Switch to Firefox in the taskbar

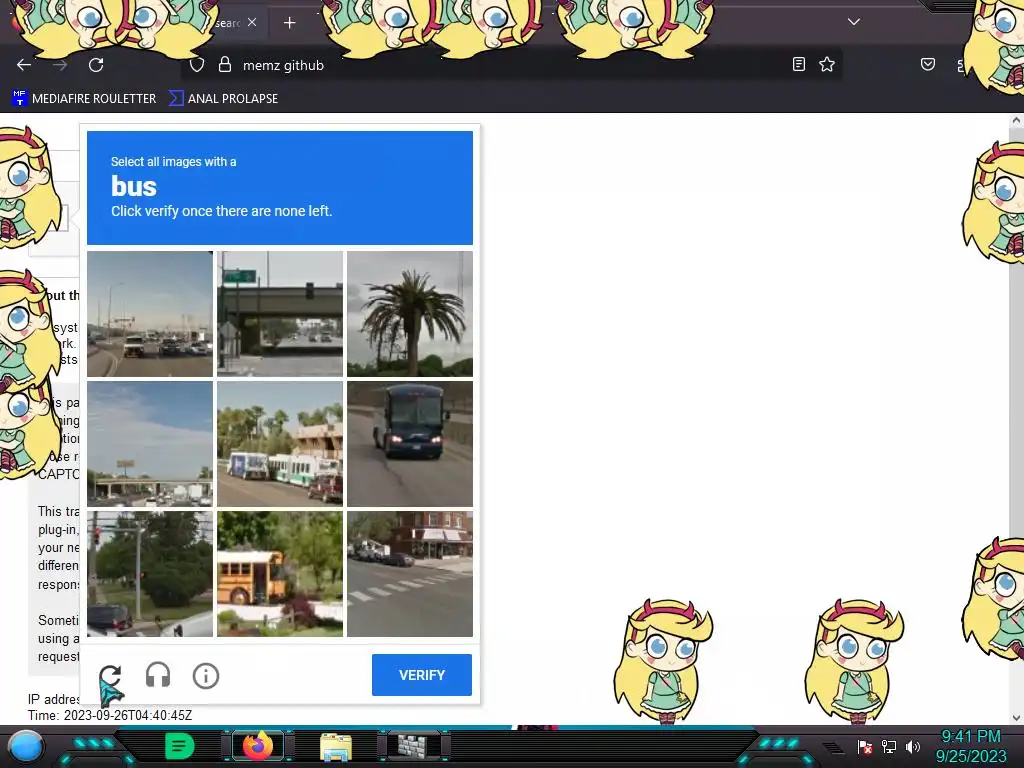pos(258,746)
